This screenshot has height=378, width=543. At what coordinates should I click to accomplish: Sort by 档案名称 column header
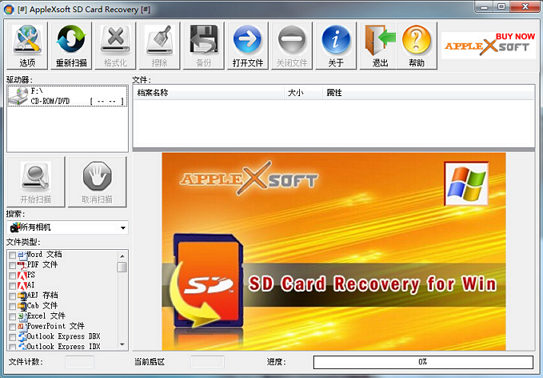pos(209,93)
